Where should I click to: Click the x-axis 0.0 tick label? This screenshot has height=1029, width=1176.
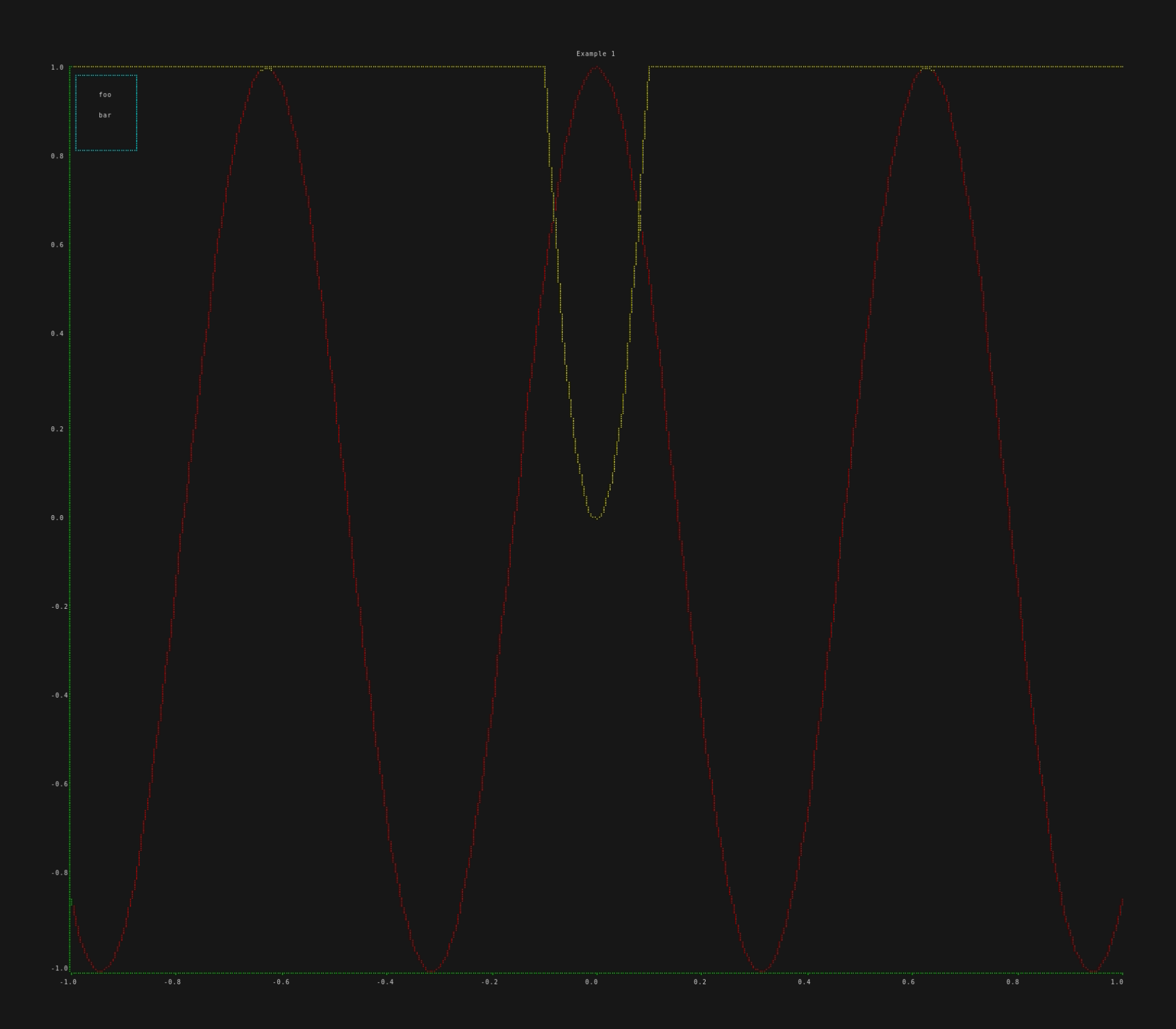(591, 982)
